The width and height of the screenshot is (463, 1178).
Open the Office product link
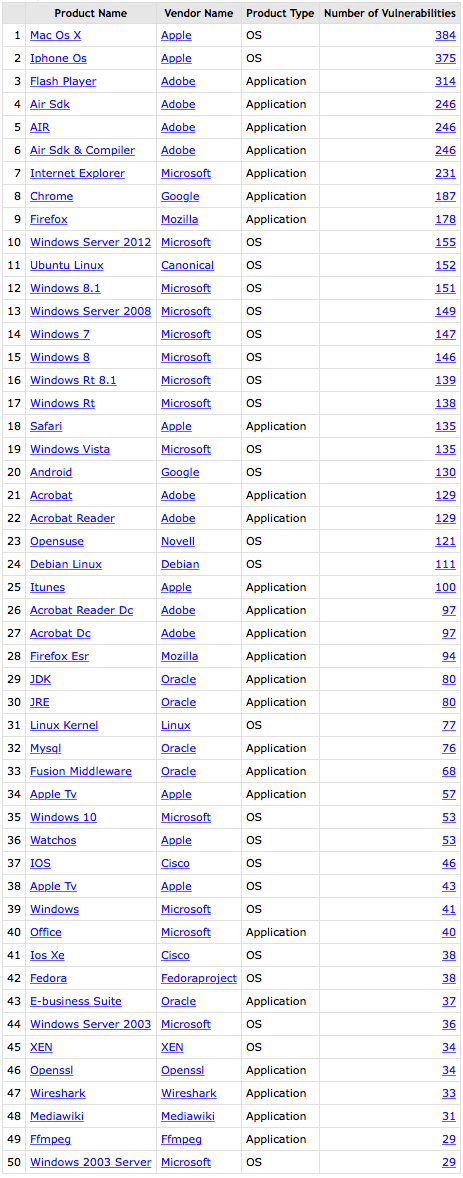tap(46, 932)
